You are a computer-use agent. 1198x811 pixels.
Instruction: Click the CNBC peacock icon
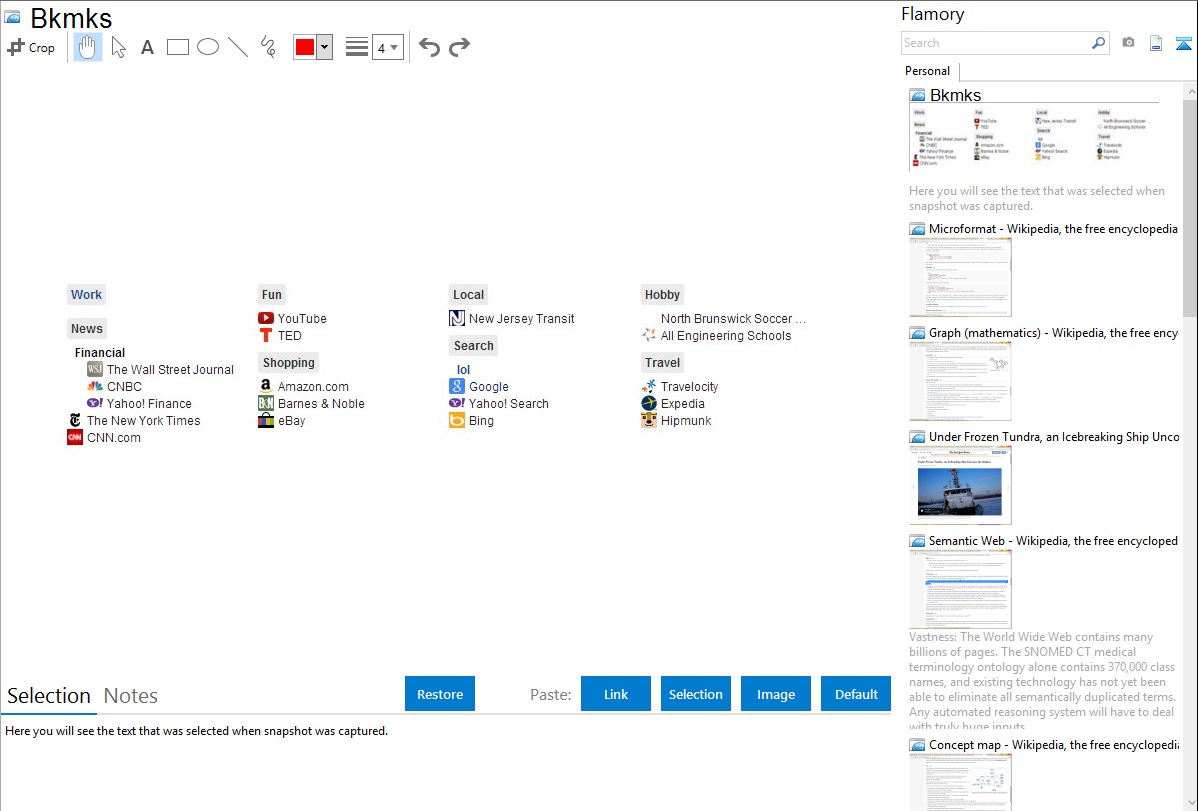click(95, 386)
